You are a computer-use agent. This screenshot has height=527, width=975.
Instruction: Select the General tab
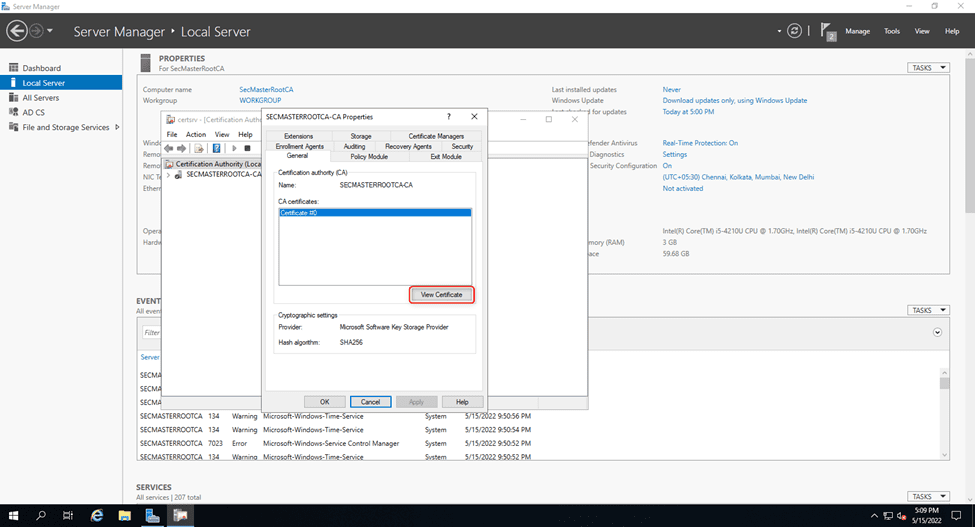coord(297,156)
